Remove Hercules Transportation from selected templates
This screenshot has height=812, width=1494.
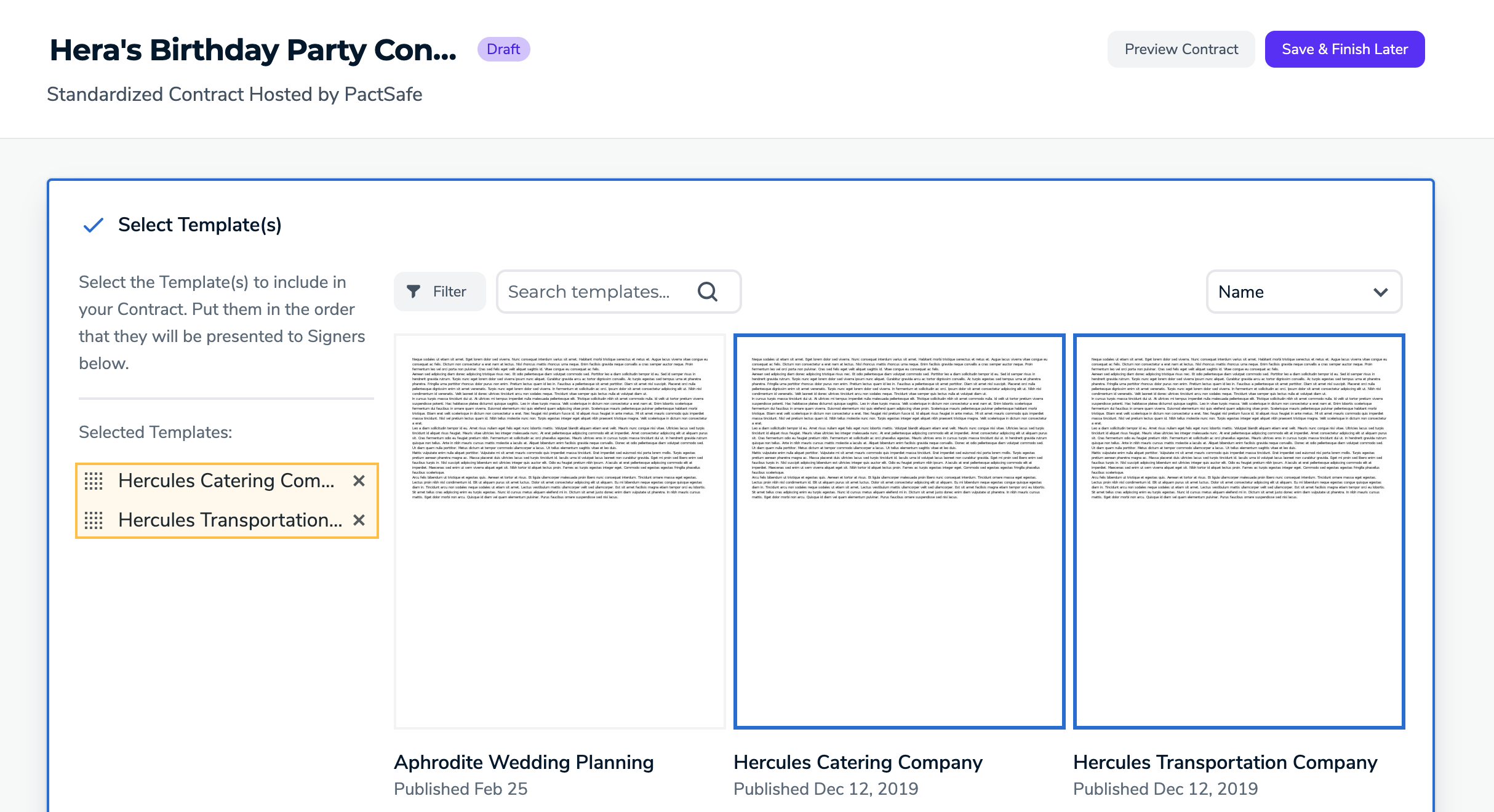(359, 520)
